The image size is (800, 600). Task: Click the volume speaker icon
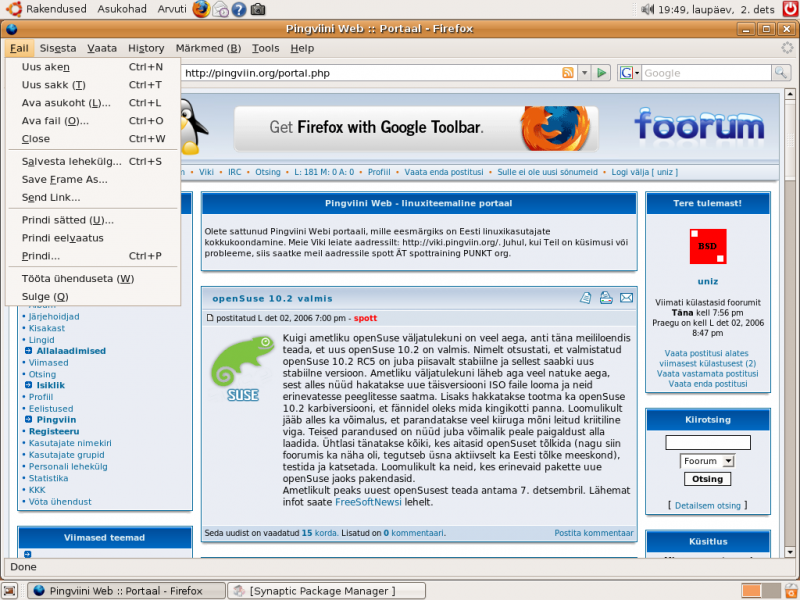coord(647,9)
